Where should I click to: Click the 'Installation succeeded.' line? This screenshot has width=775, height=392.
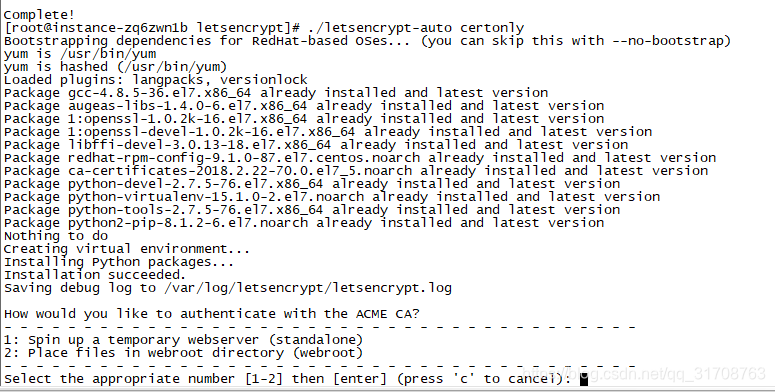pos(95,275)
